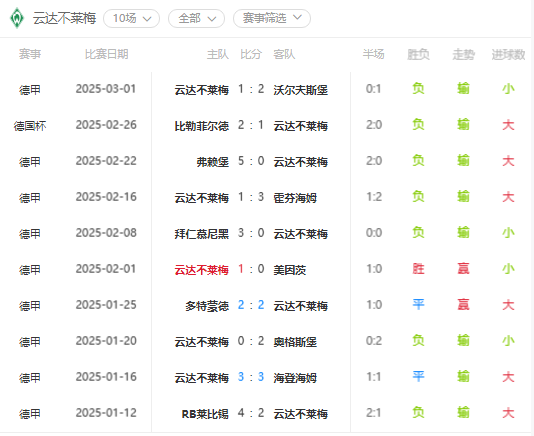Viewport: 534px width, 436px height.
Task: Open 比勒菲尔德 team in the 德国杯 match
Action: pos(202,126)
